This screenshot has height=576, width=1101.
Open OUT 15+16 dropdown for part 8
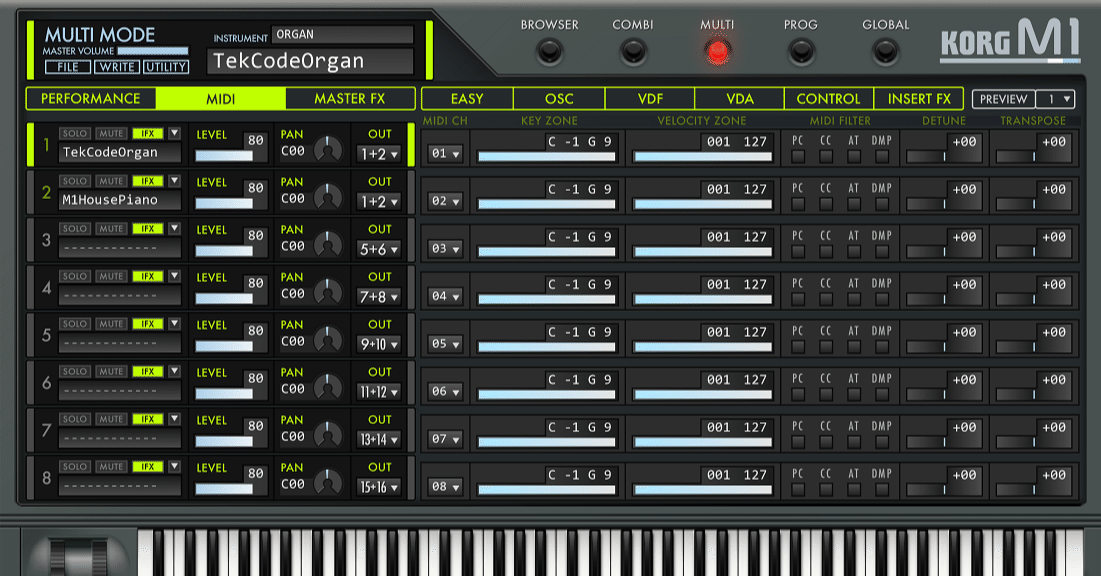(379, 487)
